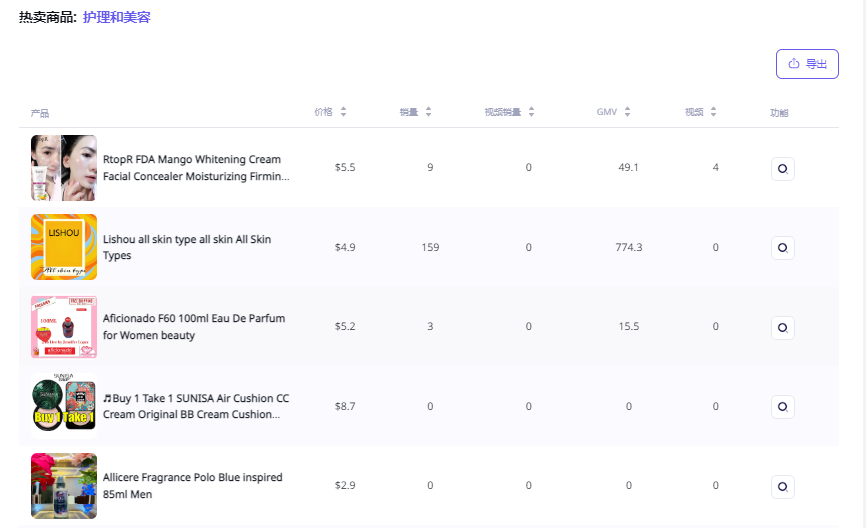Select the Allicere Fragrance Polo Blue title
This screenshot has height=528, width=866.
click(x=192, y=485)
